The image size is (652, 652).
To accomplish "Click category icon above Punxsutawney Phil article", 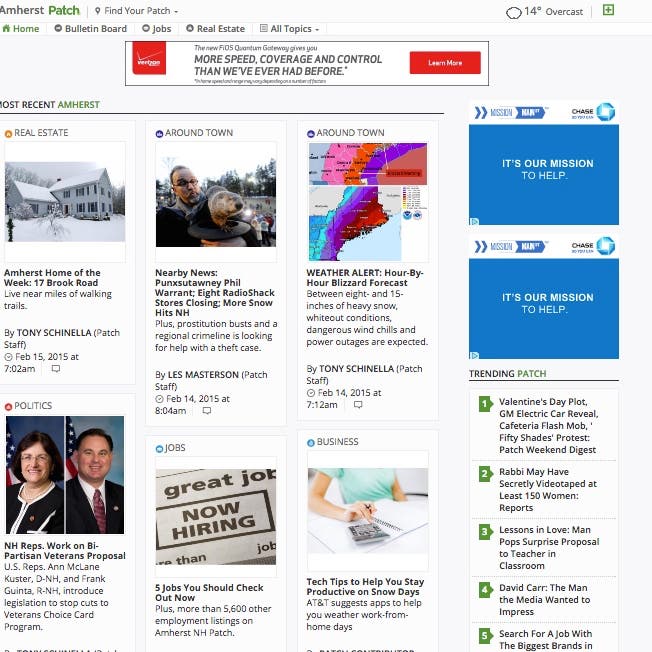I will 159,133.
